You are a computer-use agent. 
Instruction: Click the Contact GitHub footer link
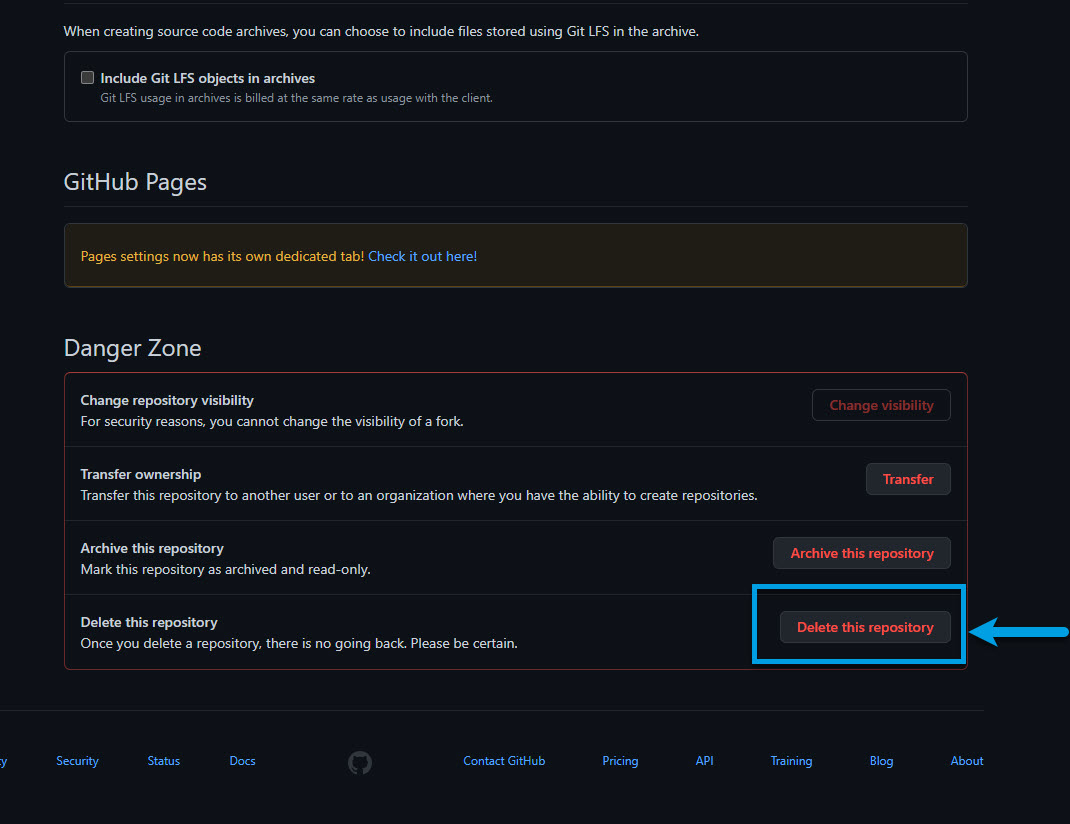(504, 761)
